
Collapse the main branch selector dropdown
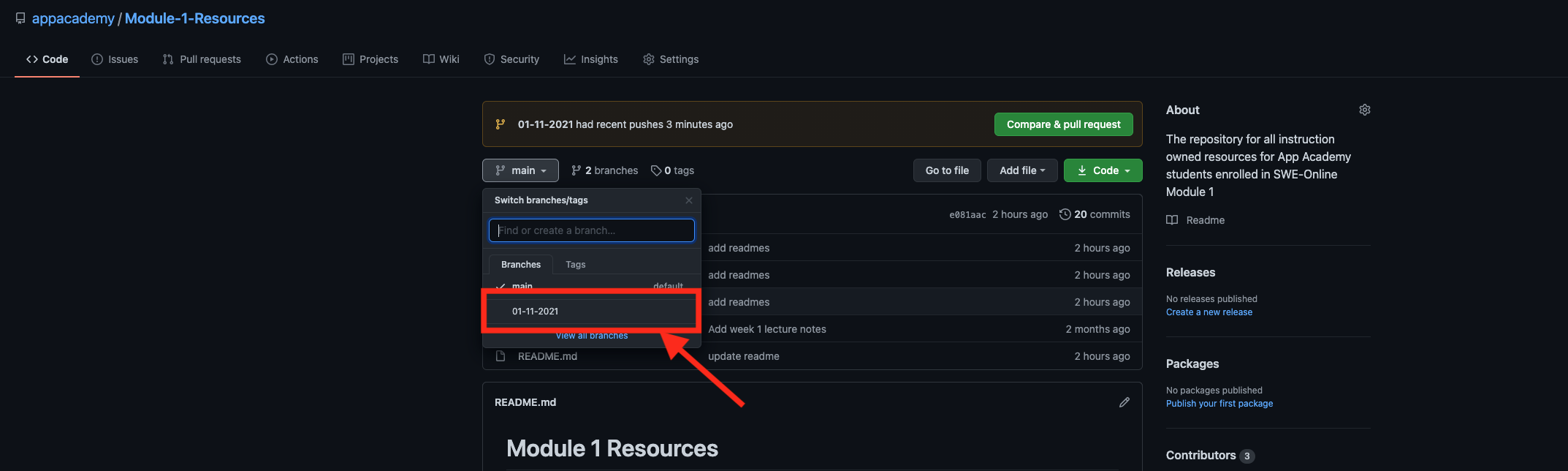point(520,170)
